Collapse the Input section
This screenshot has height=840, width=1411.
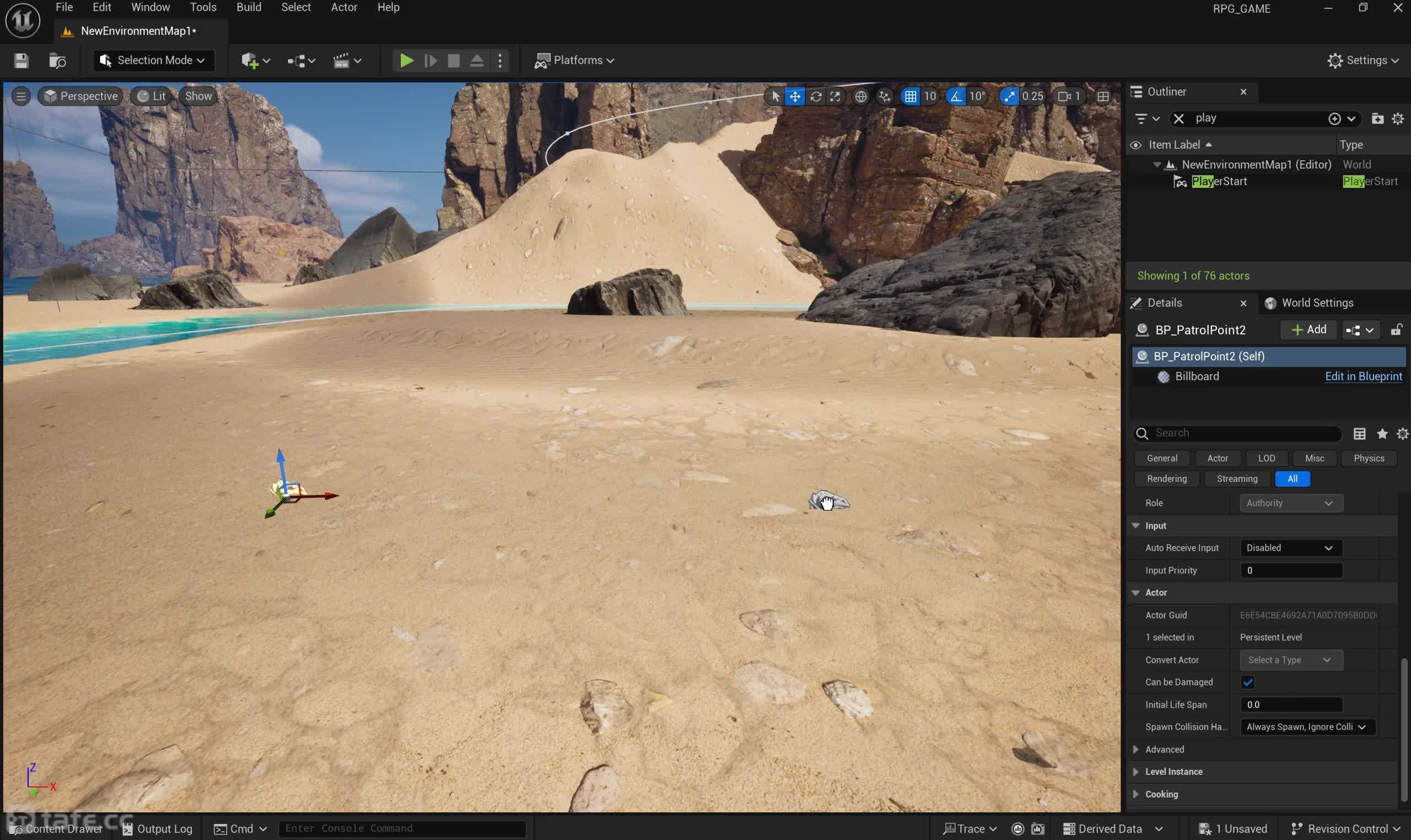[x=1135, y=526]
